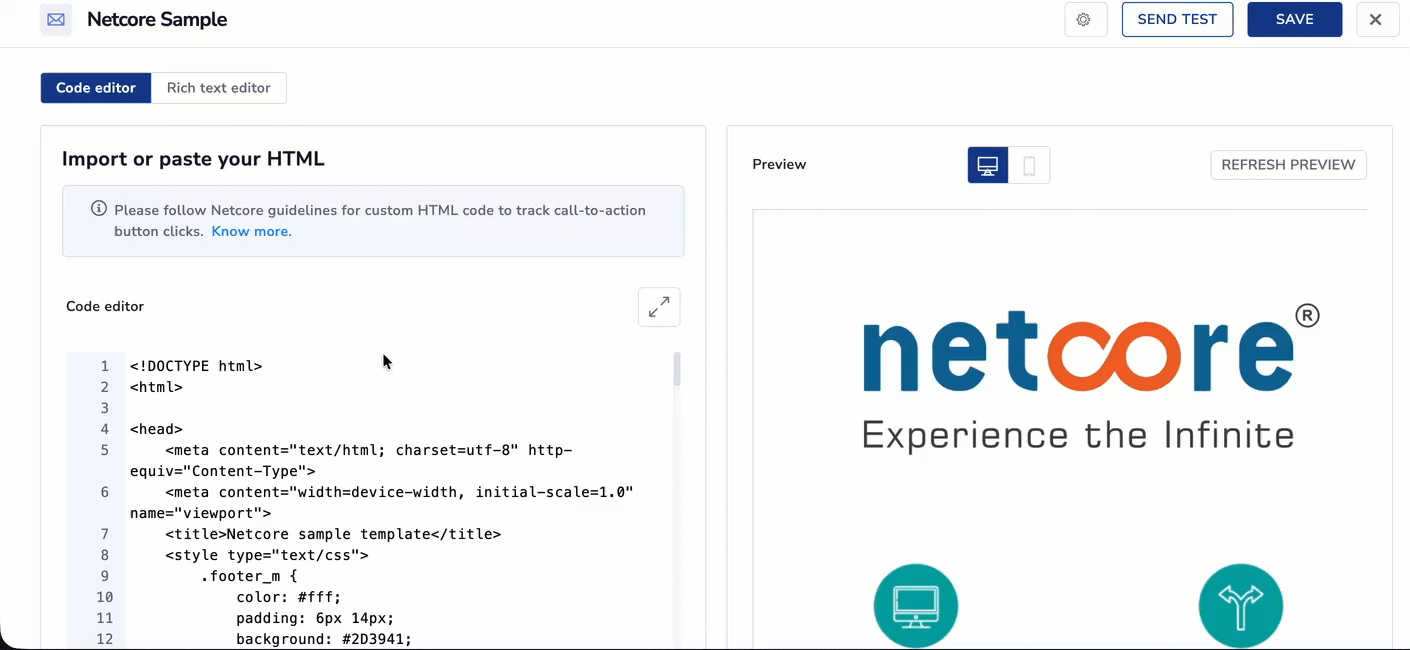Switch preview to desktop view

[x=988, y=165]
